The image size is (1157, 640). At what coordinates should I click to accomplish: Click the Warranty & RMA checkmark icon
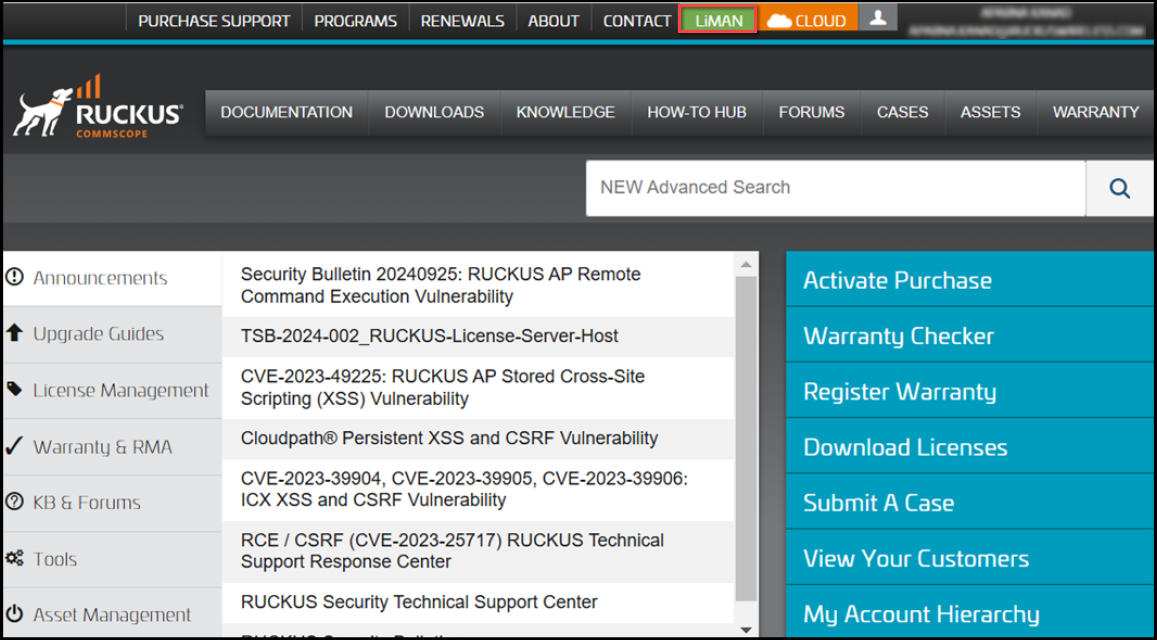pos(14,446)
